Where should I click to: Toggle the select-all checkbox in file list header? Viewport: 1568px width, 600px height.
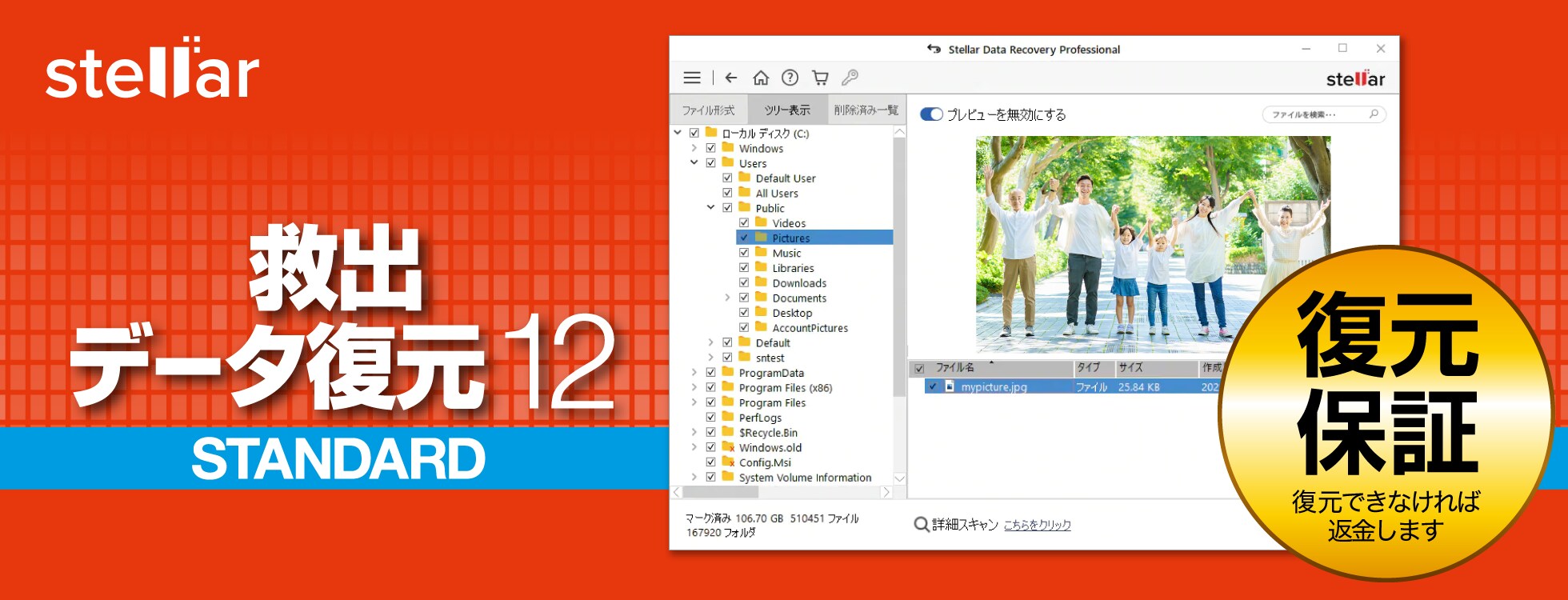(x=919, y=369)
